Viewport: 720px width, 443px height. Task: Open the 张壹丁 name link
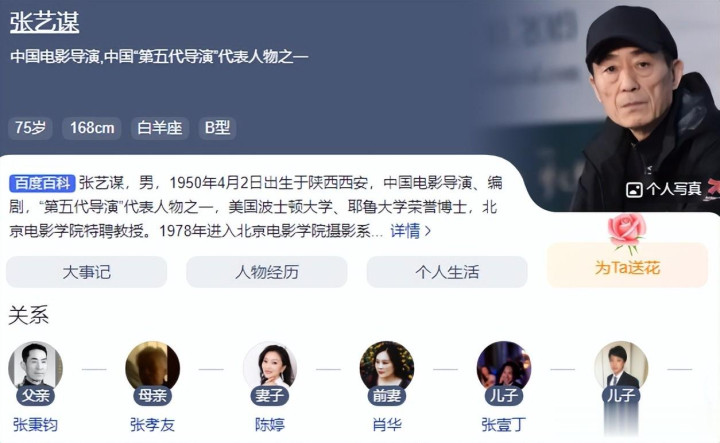coord(504,425)
